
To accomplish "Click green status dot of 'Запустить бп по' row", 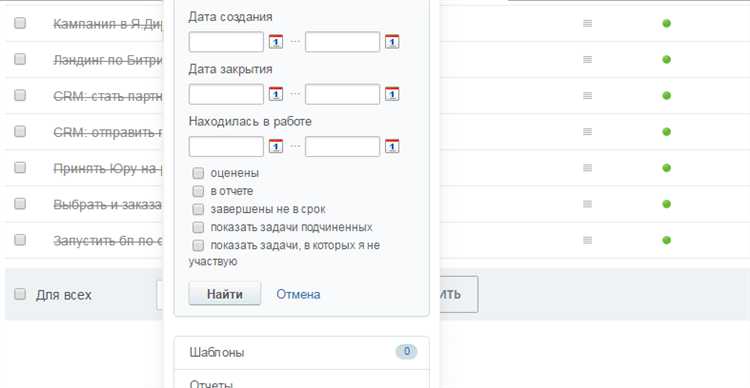I will pyautogui.click(x=666, y=240).
